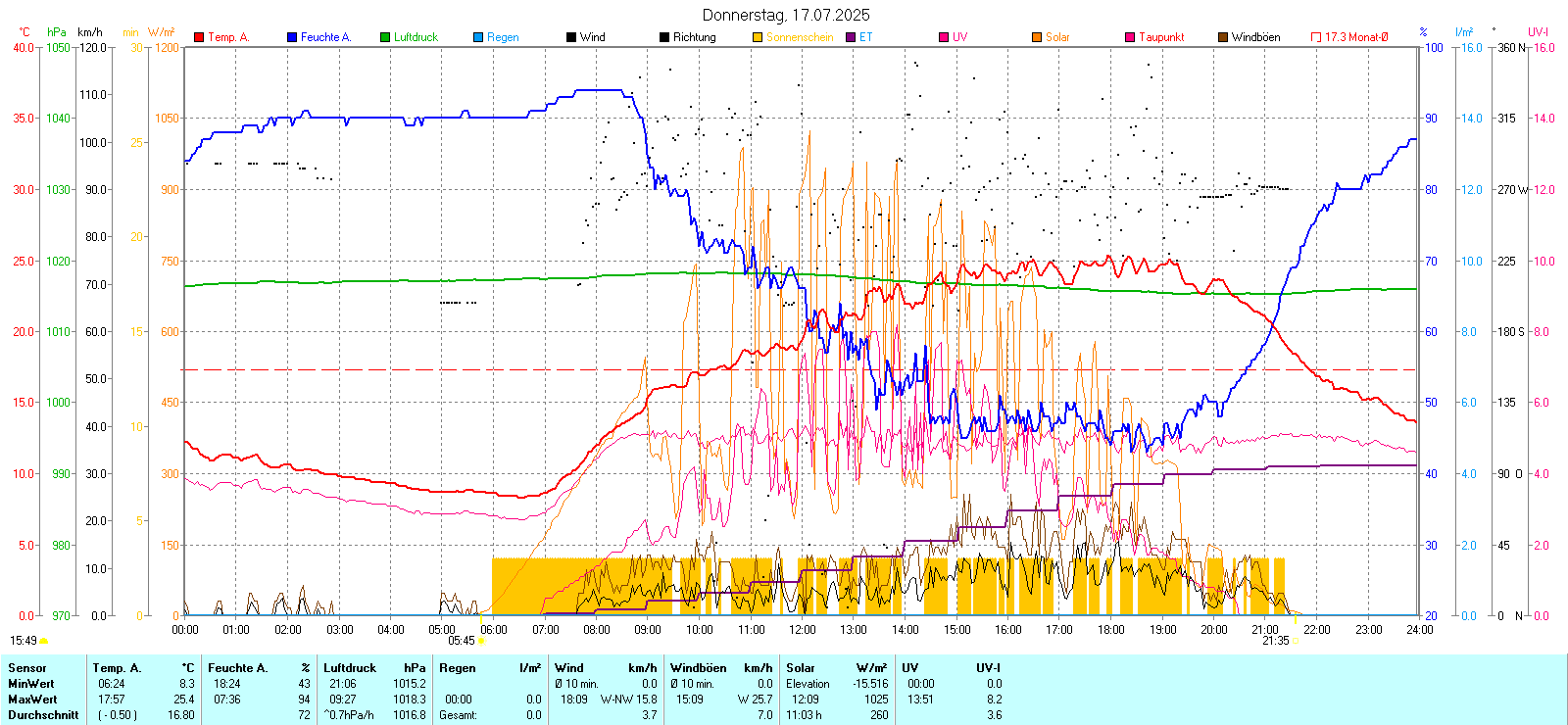The height and width of the screenshot is (725, 1568).
Task: Click the purple ET legend square
Action: (x=851, y=37)
